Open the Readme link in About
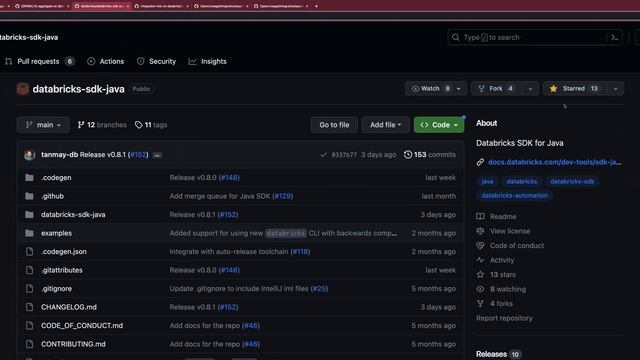Screen dimensions: 640x360 pyautogui.click(x=503, y=216)
